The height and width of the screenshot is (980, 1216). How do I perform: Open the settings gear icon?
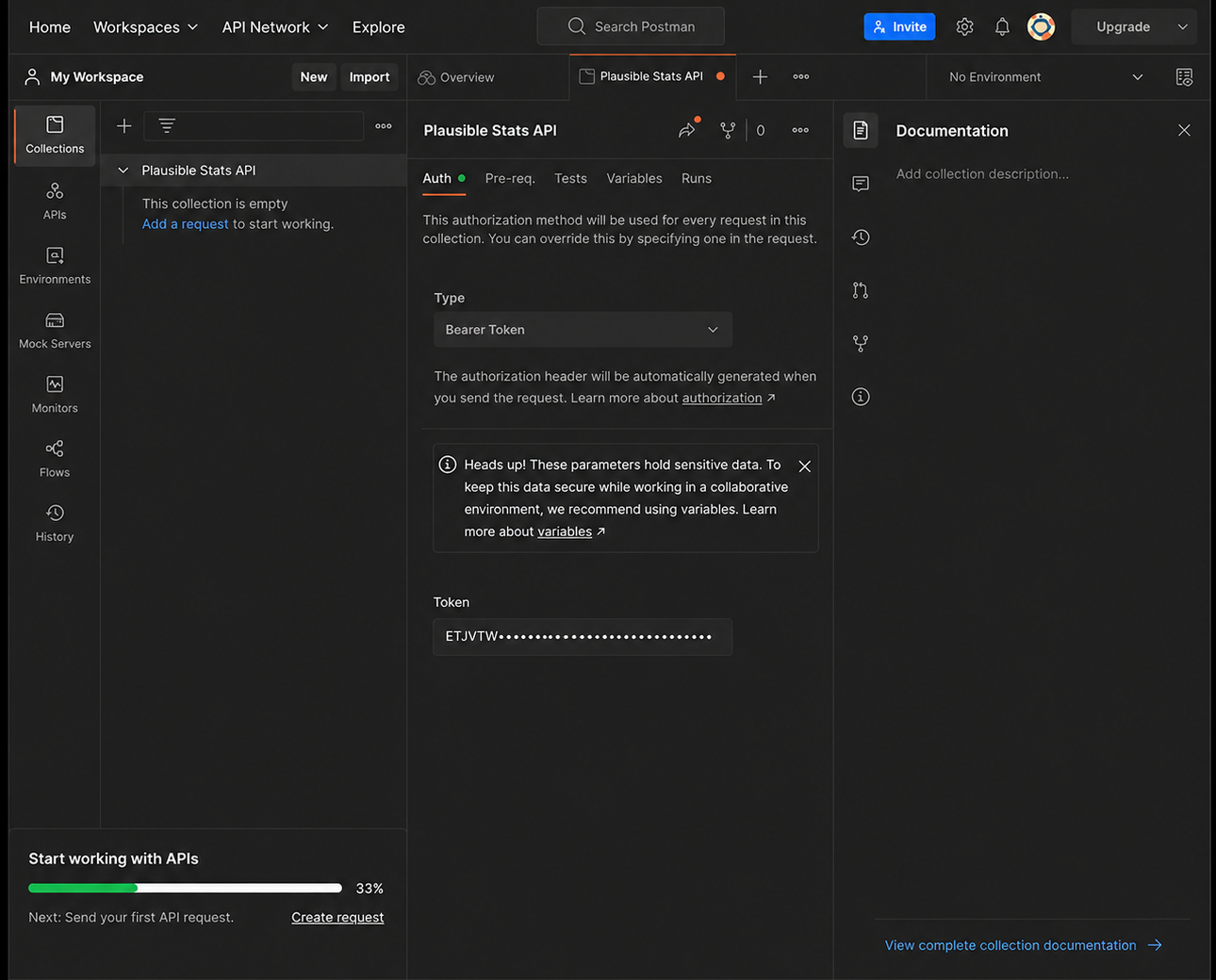tap(964, 26)
